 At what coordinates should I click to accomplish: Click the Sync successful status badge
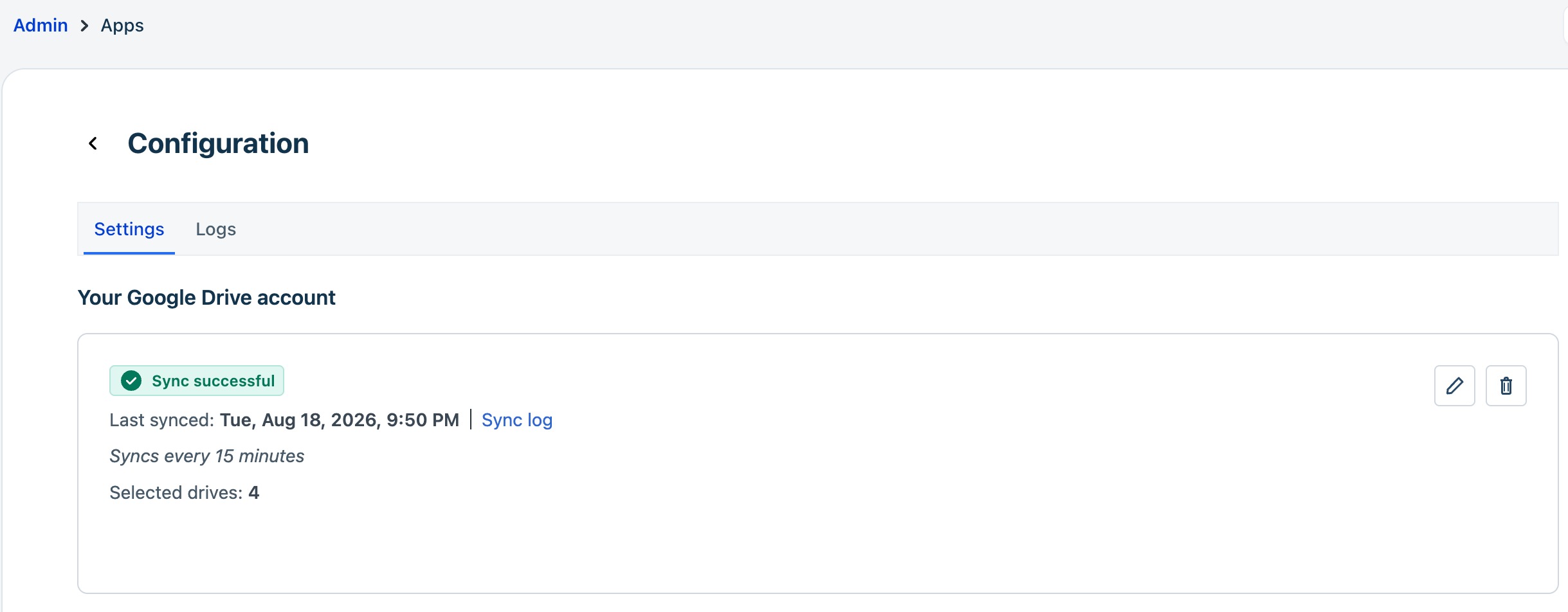[x=197, y=381]
